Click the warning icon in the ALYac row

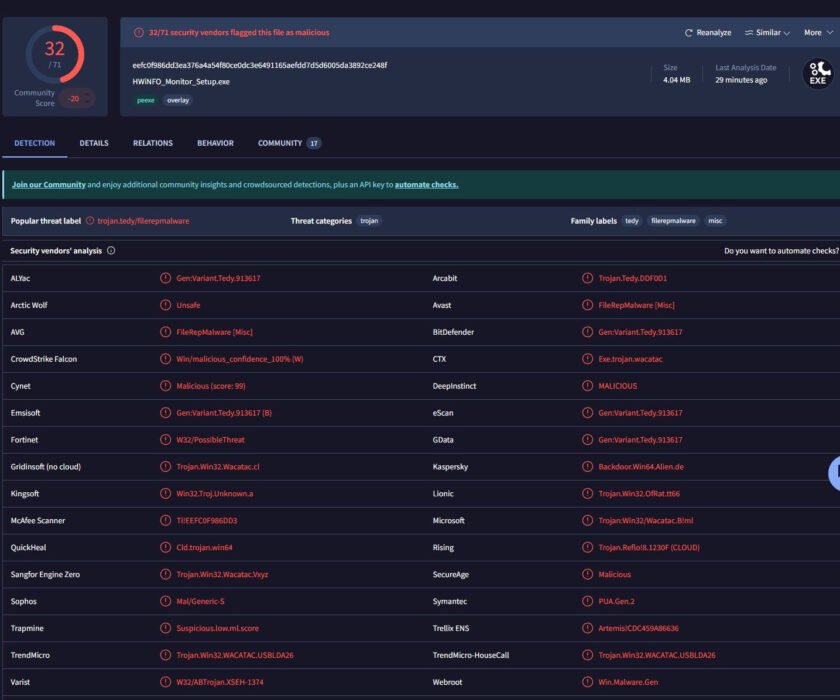click(x=166, y=278)
